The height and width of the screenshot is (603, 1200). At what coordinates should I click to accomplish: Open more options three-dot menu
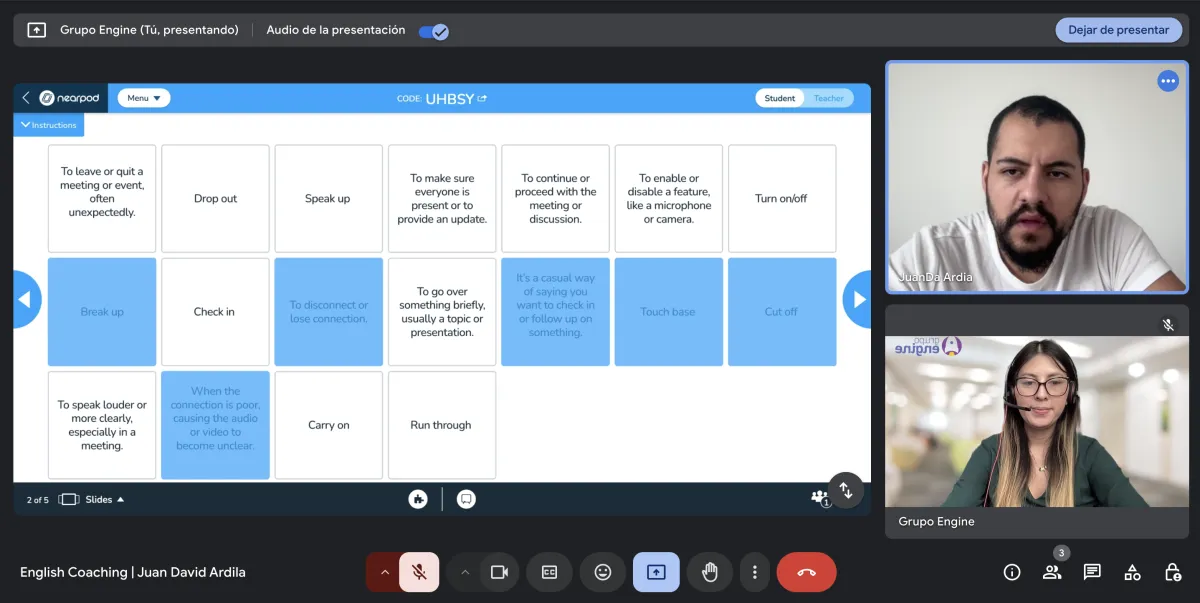(x=755, y=572)
